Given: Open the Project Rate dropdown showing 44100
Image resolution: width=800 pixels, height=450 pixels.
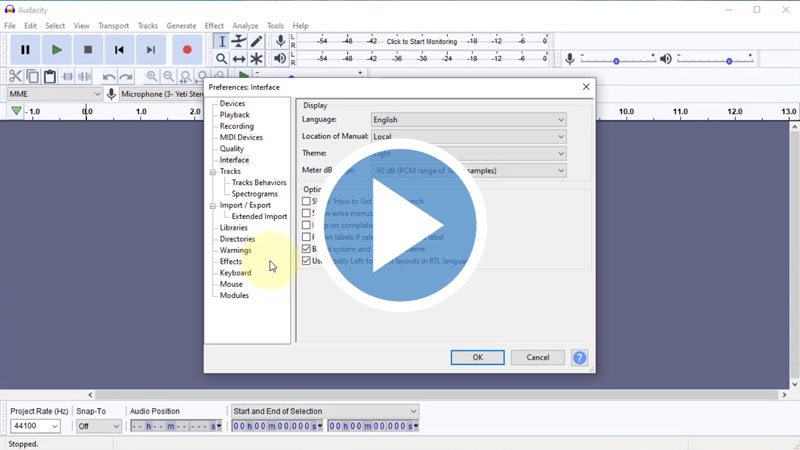Looking at the screenshot, I should pyautogui.click(x=35, y=426).
